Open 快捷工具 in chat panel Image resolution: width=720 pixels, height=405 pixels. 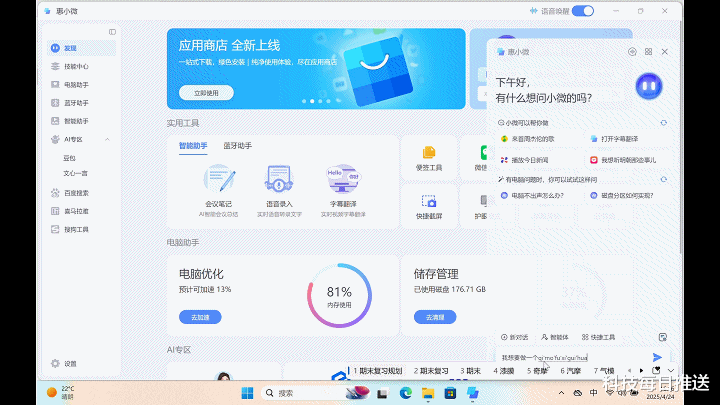pyautogui.click(x=598, y=337)
